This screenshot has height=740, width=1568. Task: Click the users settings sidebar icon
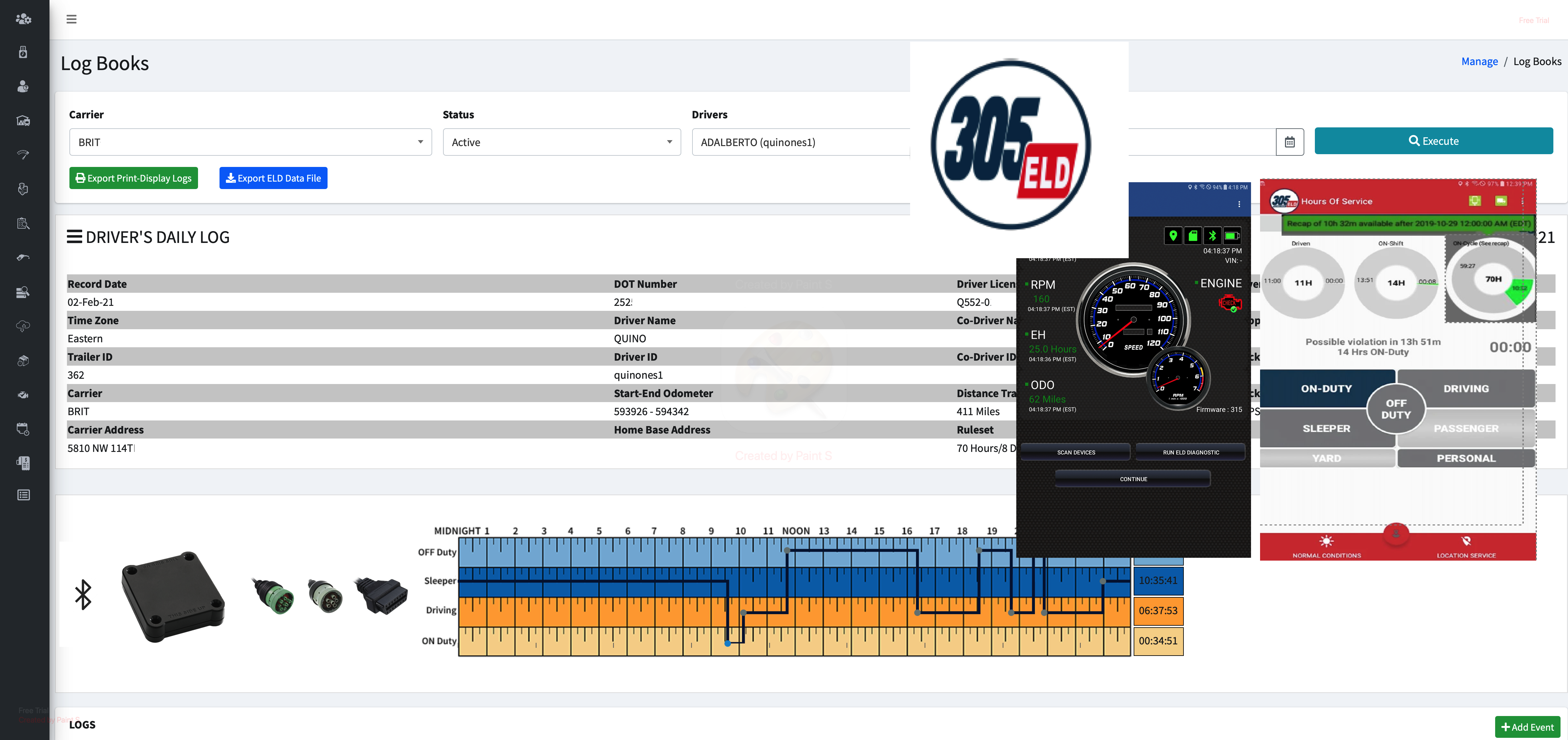(x=23, y=19)
